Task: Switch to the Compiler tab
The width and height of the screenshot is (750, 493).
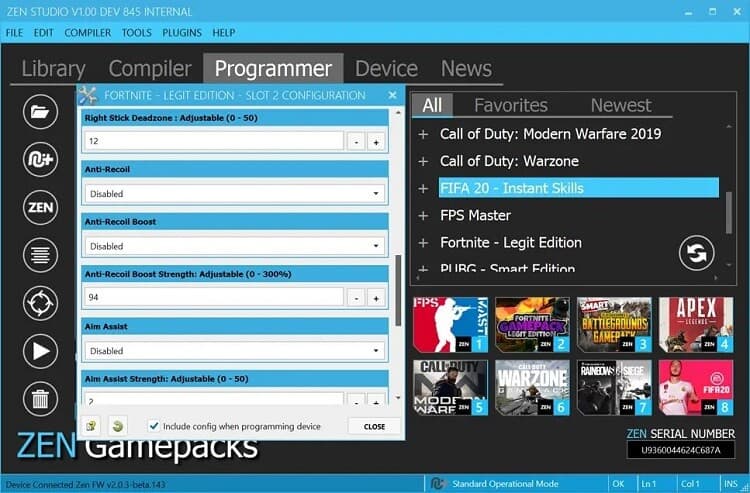Action: click(150, 68)
